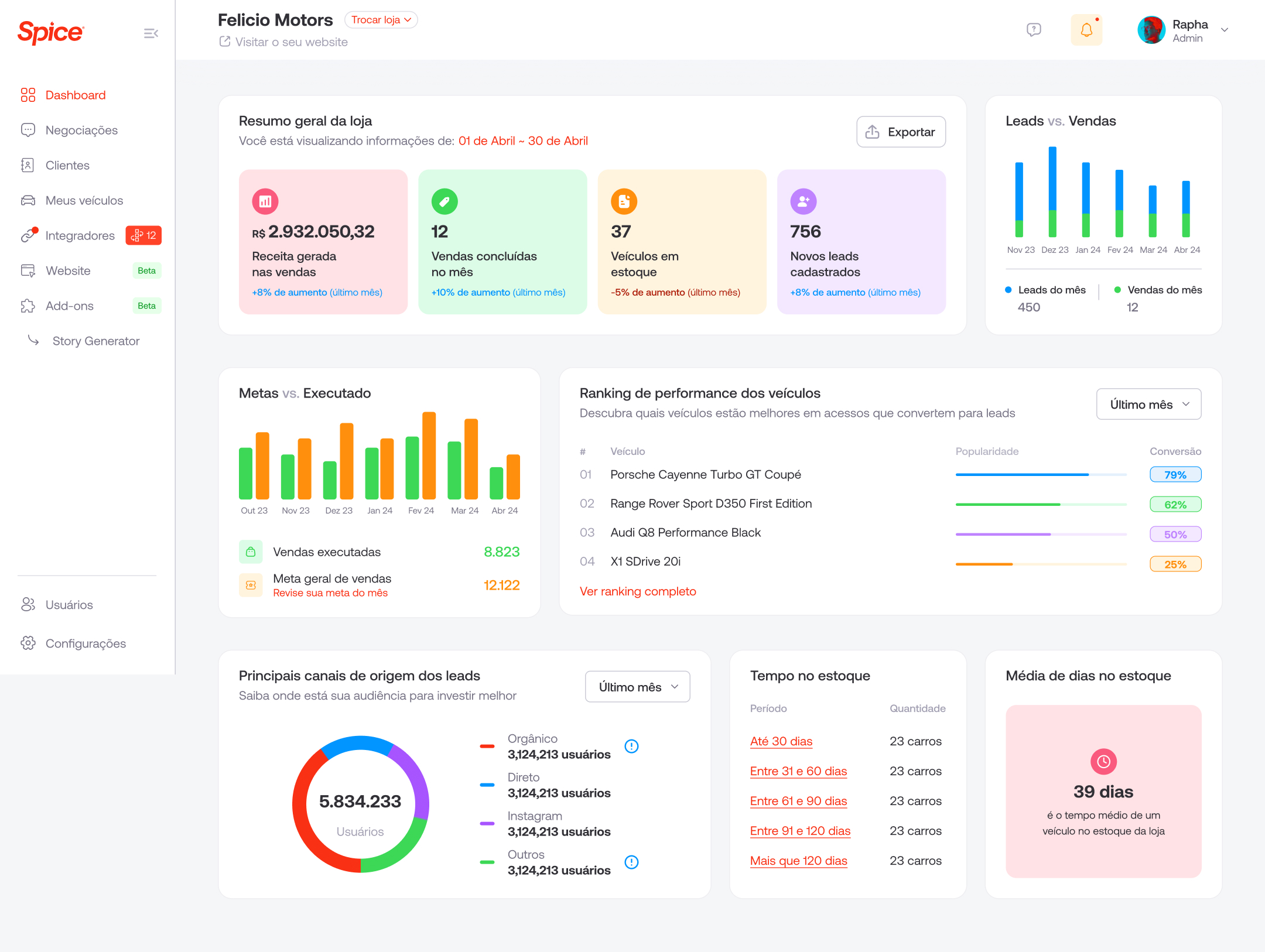
Task: Open the Entre 31 e 60 dias link
Action: (x=798, y=772)
